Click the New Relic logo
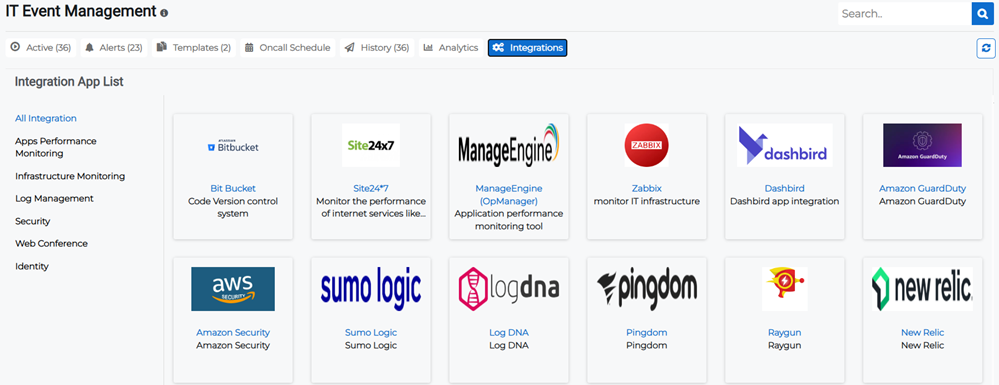 923,289
